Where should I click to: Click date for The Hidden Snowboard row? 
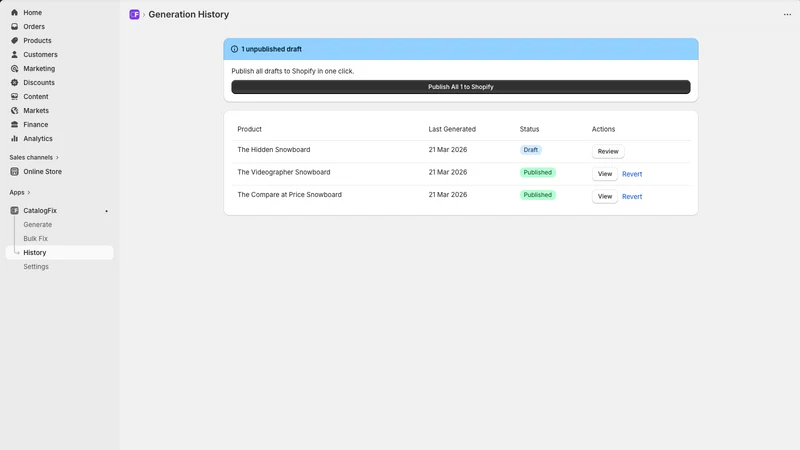pyautogui.click(x=447, y=149)
